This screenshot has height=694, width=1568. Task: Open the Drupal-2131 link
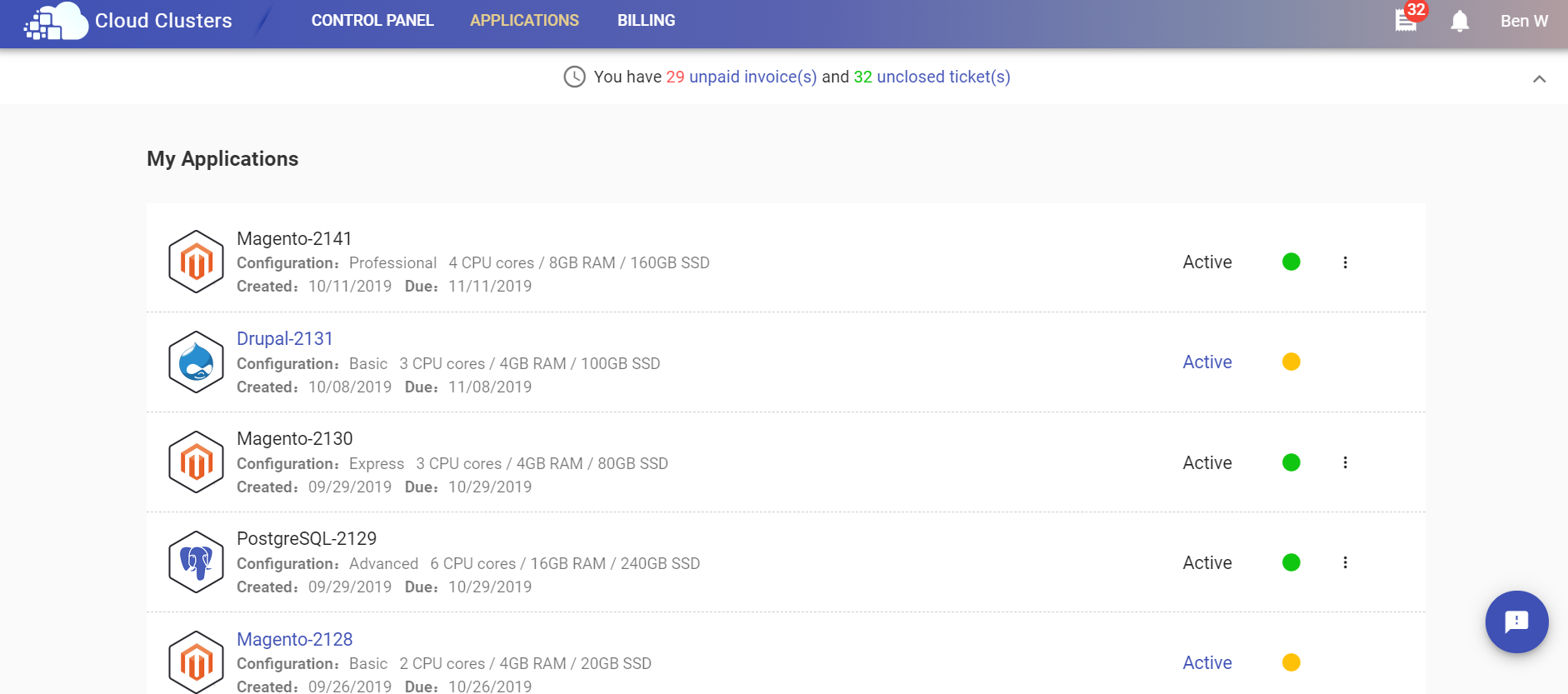pyautogui.click(x=285, y=338)
